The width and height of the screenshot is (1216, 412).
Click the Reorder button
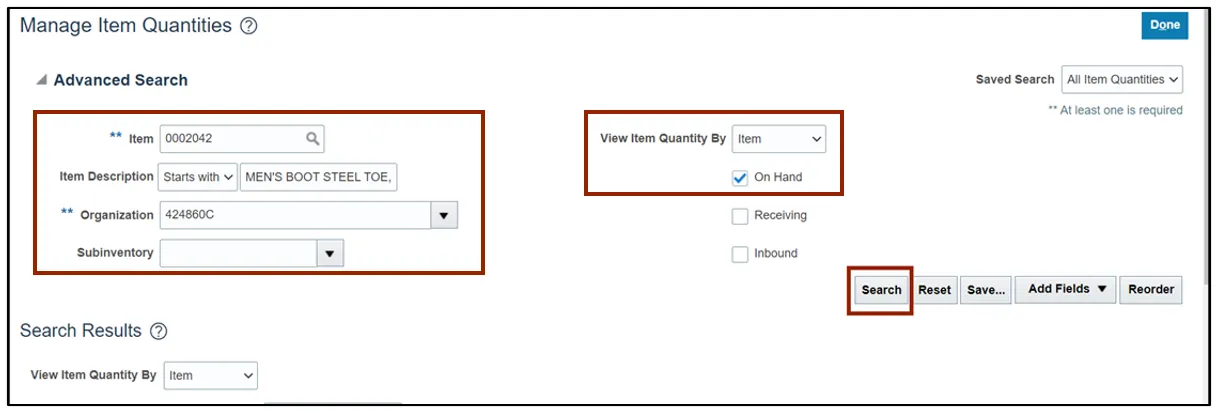click(x=1151, y=290)
